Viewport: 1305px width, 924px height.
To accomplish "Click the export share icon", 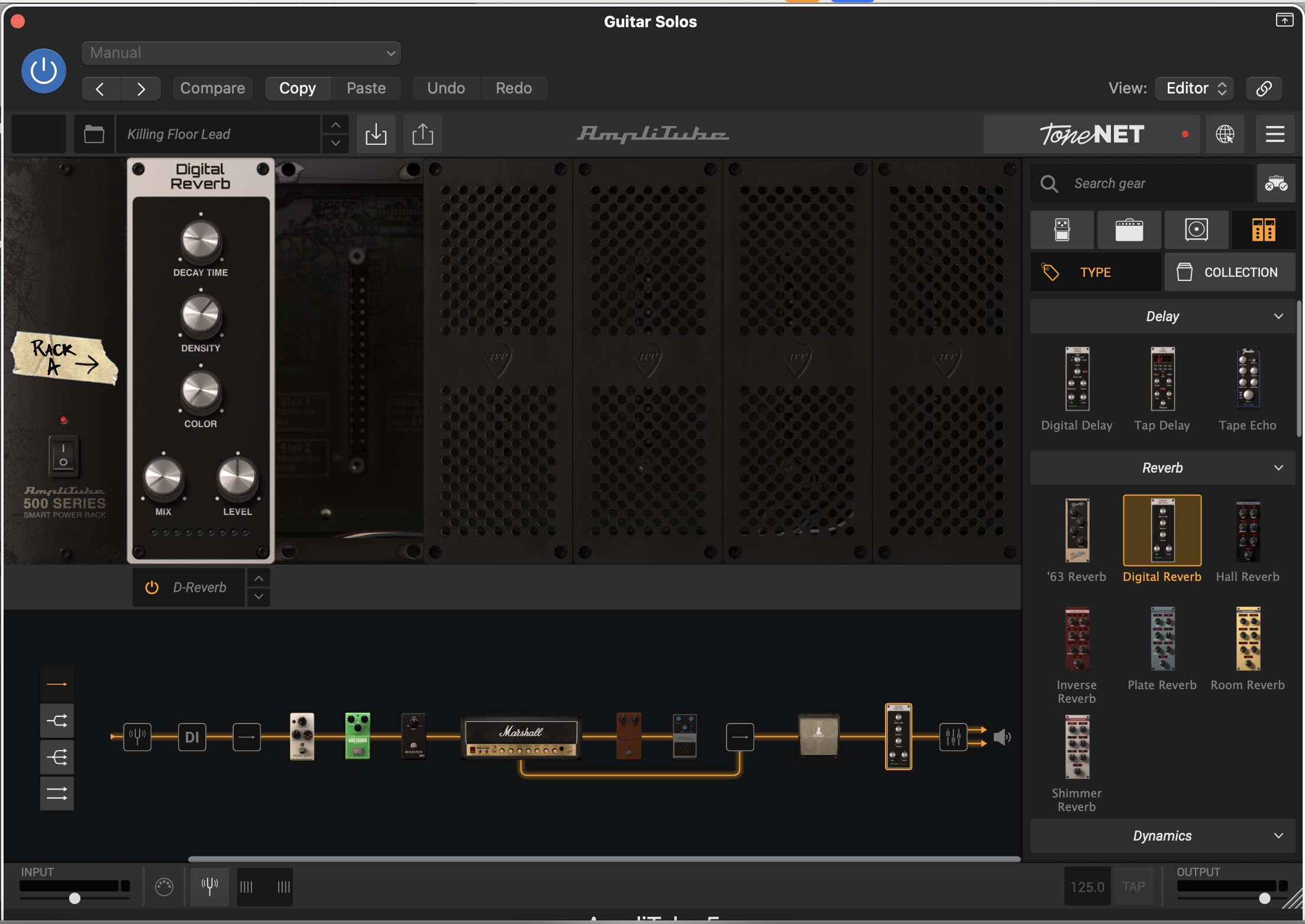I will pos(422,134).
